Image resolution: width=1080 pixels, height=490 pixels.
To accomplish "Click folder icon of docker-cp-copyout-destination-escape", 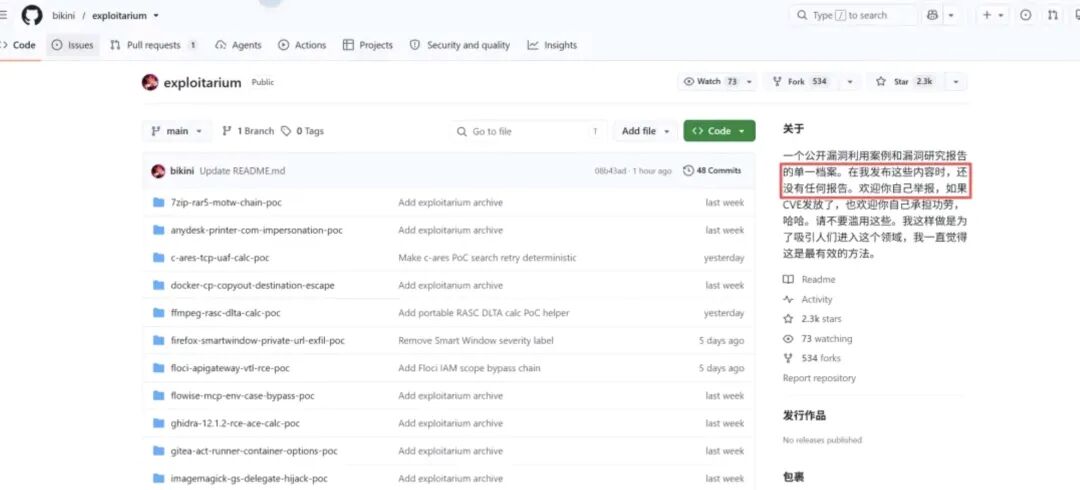I will tap(158, 285).
